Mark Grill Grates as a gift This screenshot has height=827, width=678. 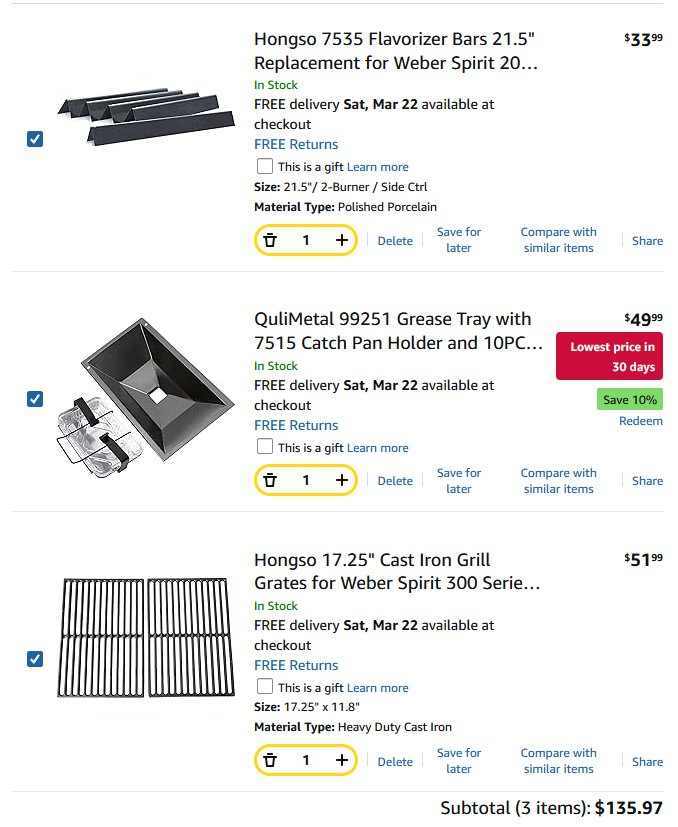click(x=265, y=687)
